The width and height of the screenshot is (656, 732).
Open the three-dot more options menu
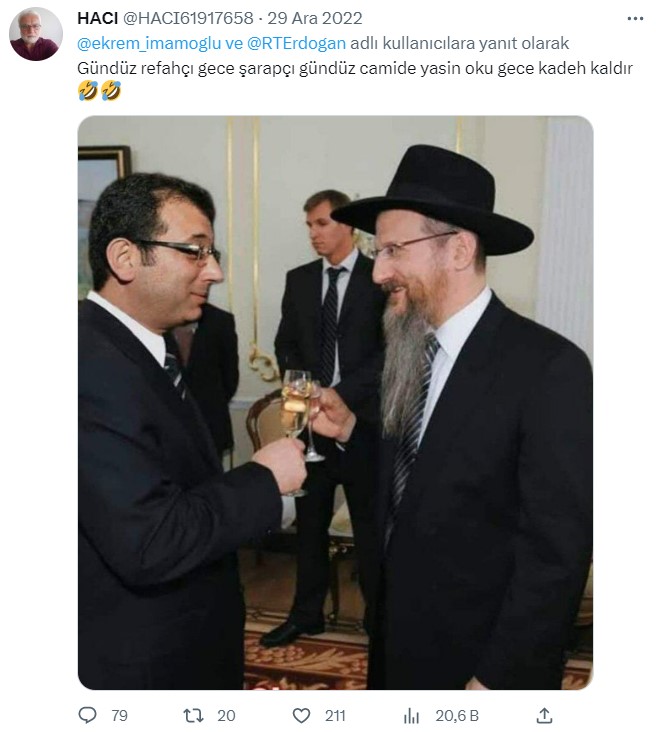pos(635,19)
